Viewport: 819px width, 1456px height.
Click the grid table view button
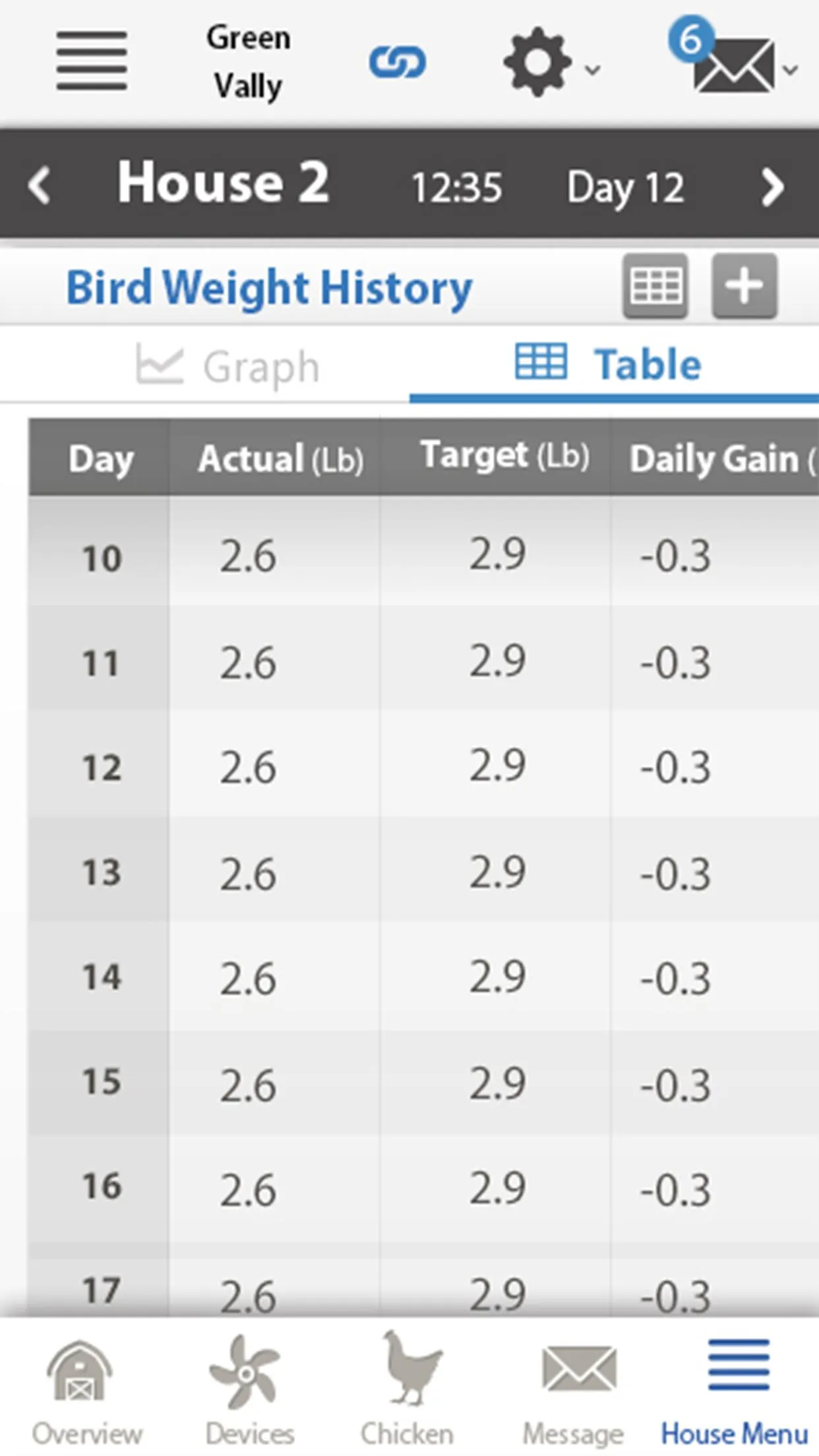click(655, 286)
